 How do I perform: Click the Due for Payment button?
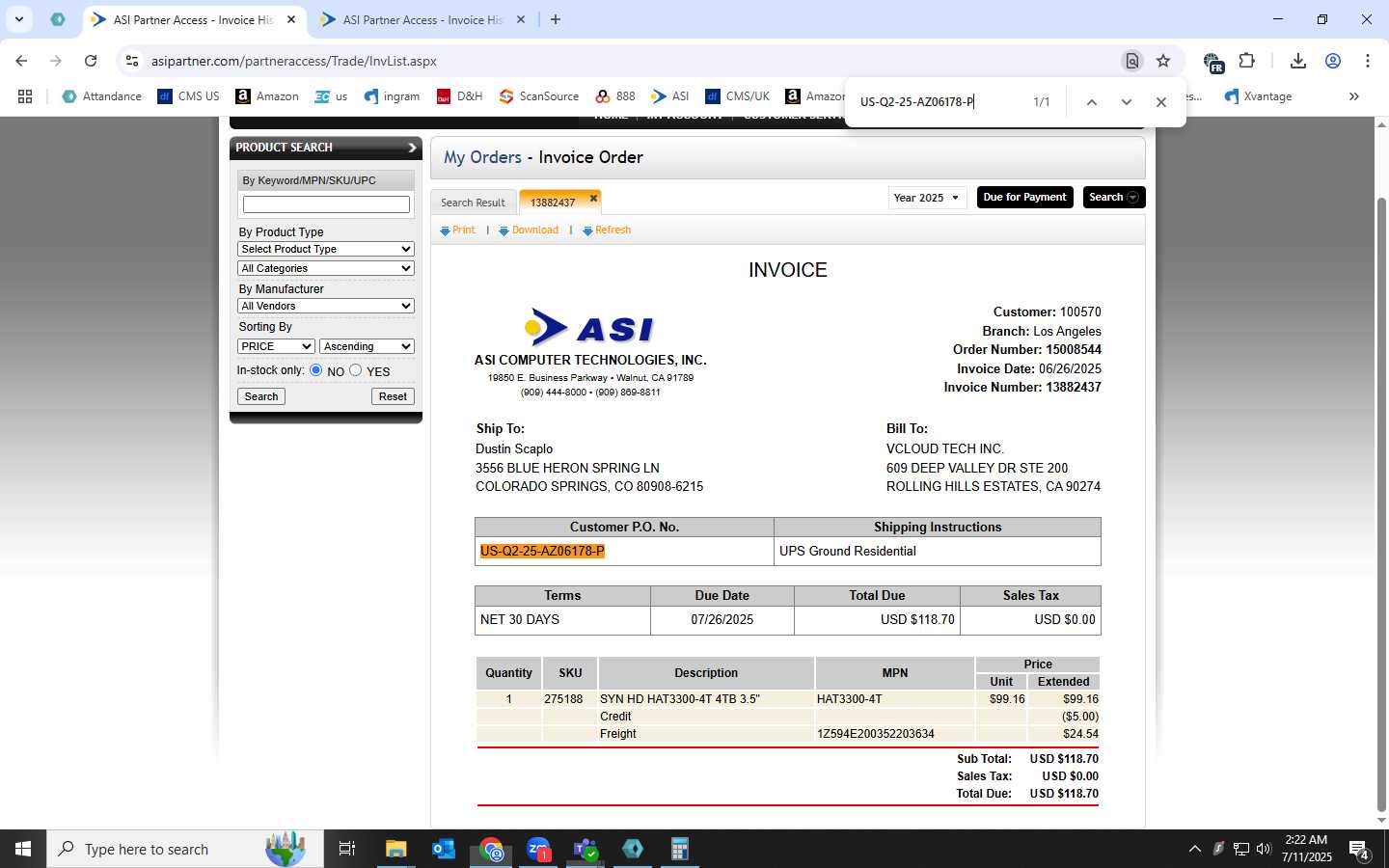tap(1024, 198)
